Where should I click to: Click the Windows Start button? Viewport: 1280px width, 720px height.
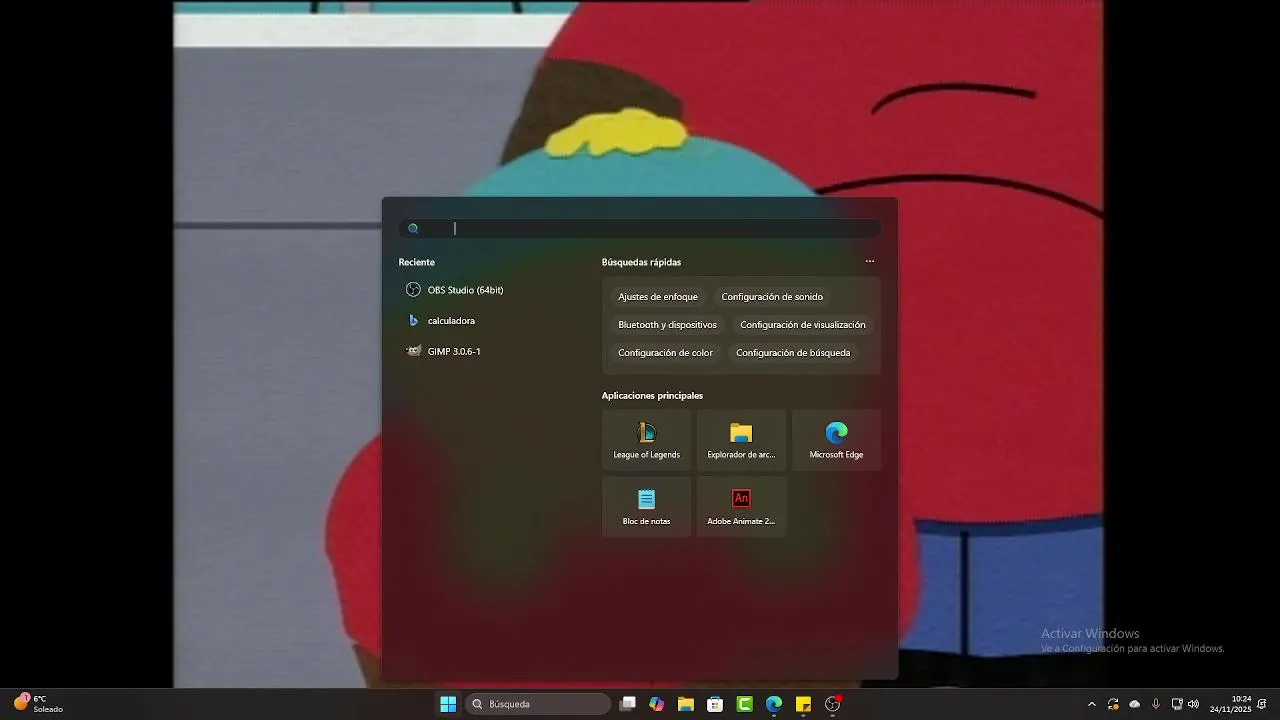[448, 704]
